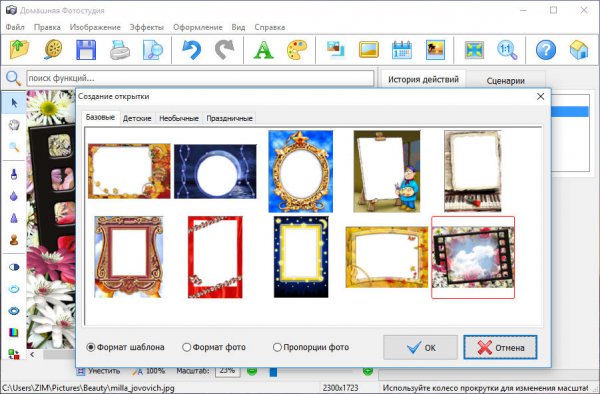600x394 pixels.
Task: Open the color palette icon
Action: coord(297,50)
